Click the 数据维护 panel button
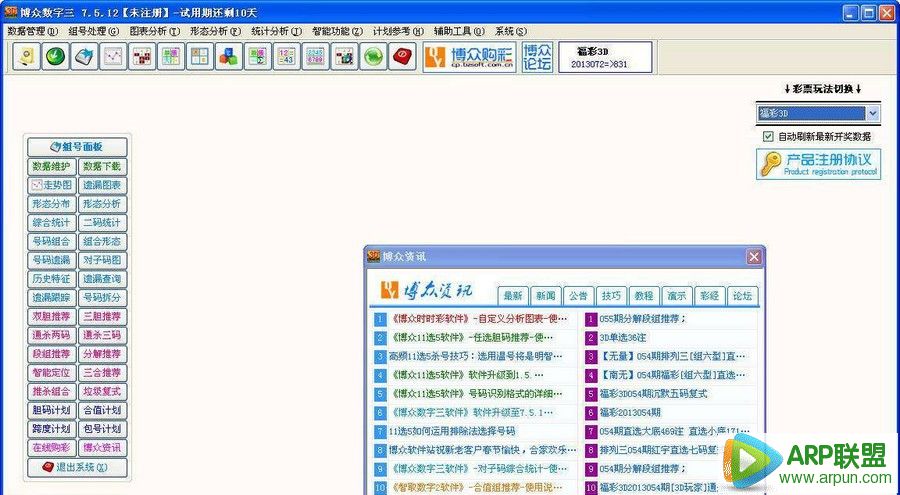Image resolution: width=900 pixels, height=495 pixels. 52,167
